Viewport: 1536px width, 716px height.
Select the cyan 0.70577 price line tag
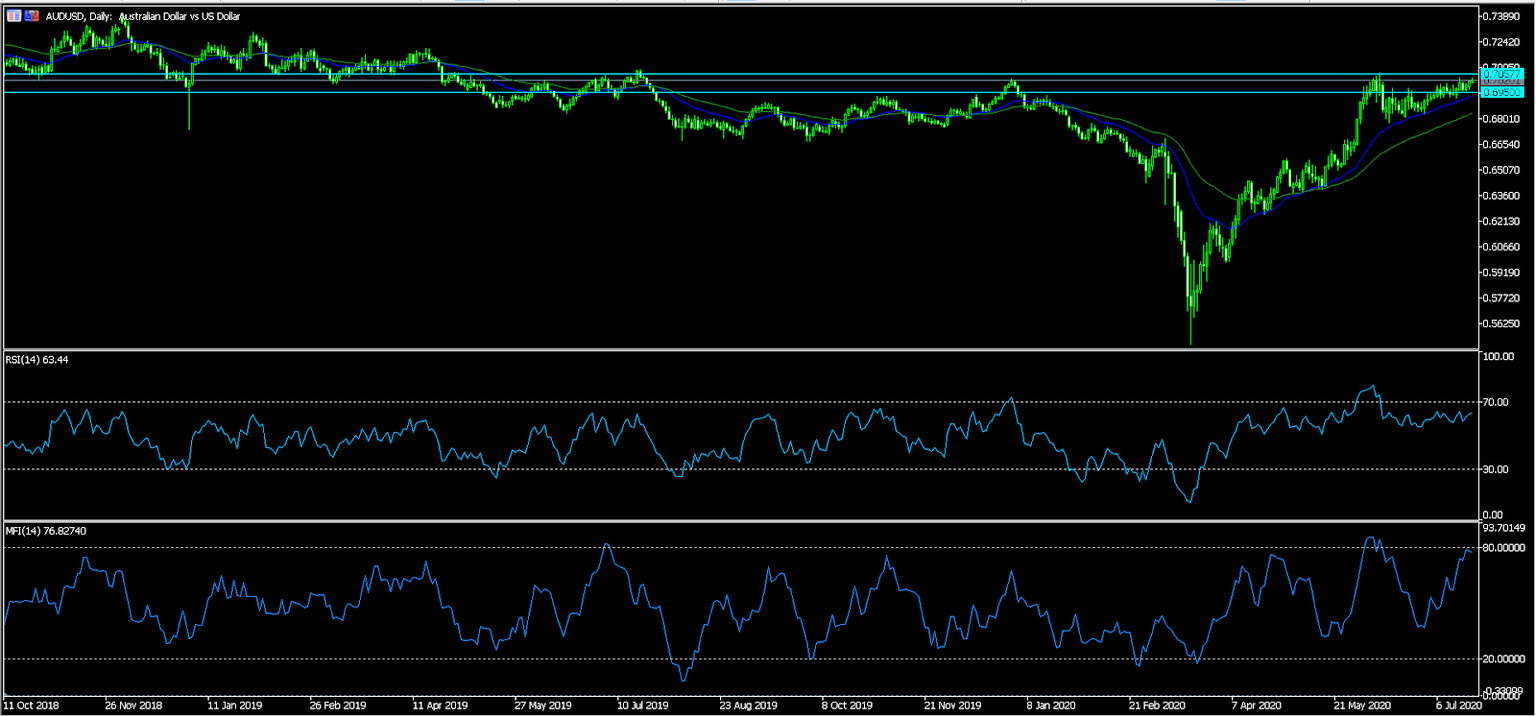coord(1502,74)
